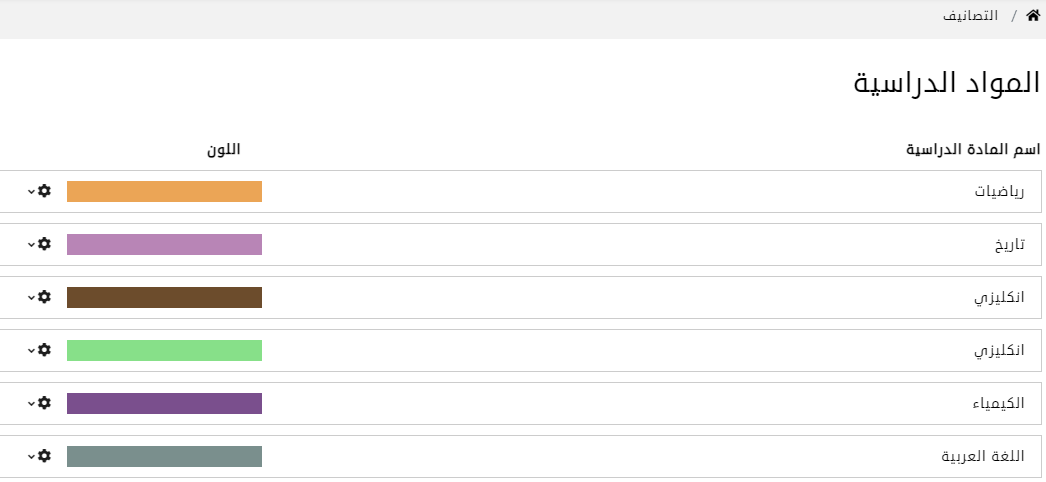Click the purple color bar for الكيمياء
Image resolution: width=1046 pixels, height=482 pixels.
point(164,404)
